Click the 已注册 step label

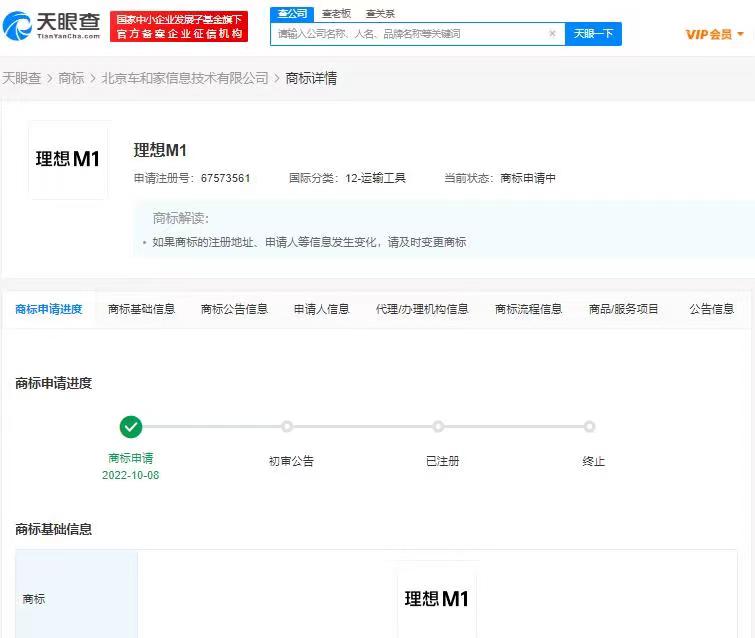pyautogui.click(x=443, y=461)
